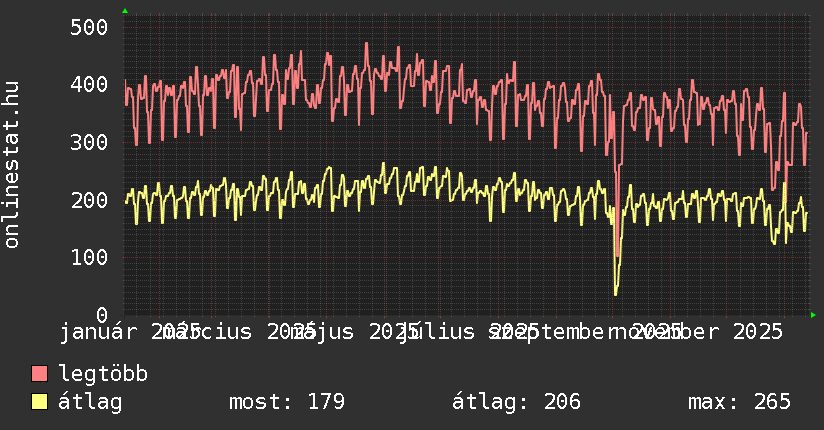Click the red line's highest peak
Image resolution: width=824 pixels, height=430 pixels.
pos(367,43)
